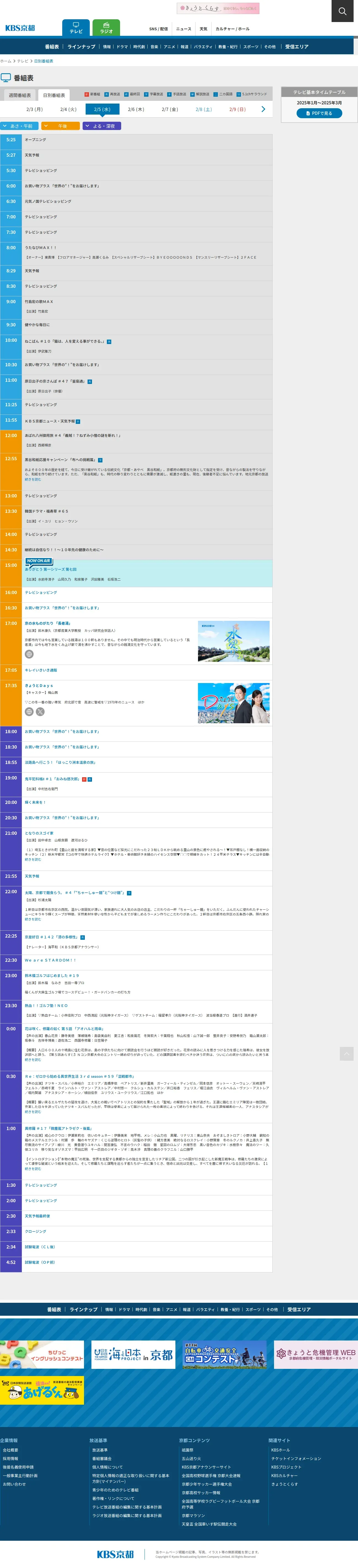
Task: Open 天気 in top menu
Action: coord(203,29)
